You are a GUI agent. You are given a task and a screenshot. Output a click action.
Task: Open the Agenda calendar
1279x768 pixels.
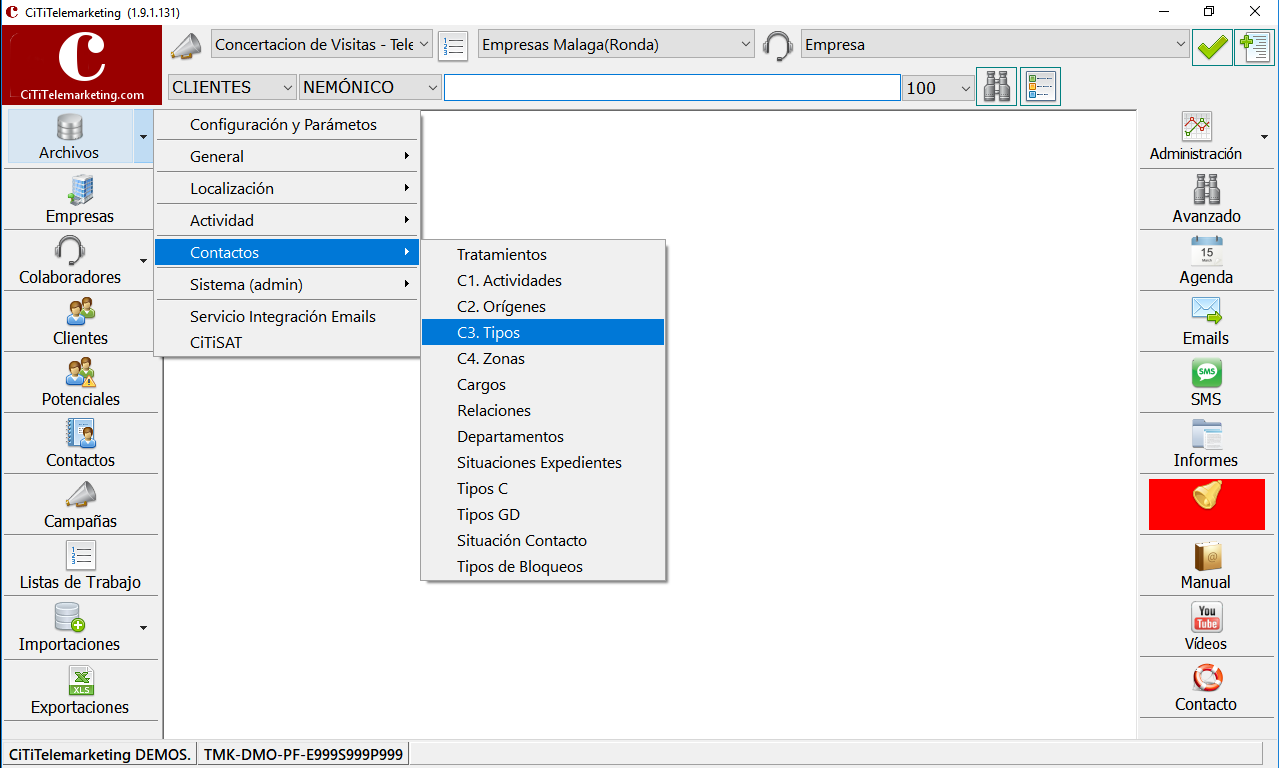point(1206,260)
